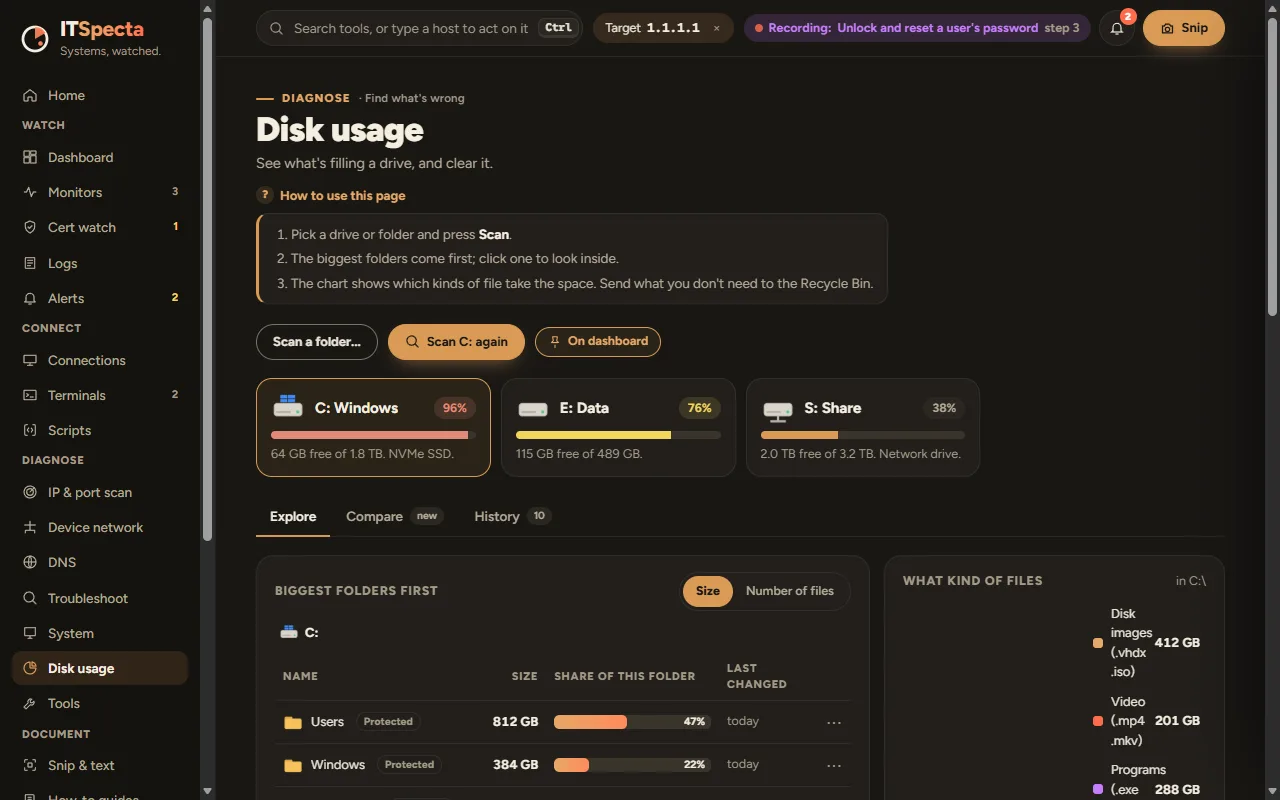1280x800 pixels.
Task: Pin page with On dashboard button
Action: coord(598,341)
